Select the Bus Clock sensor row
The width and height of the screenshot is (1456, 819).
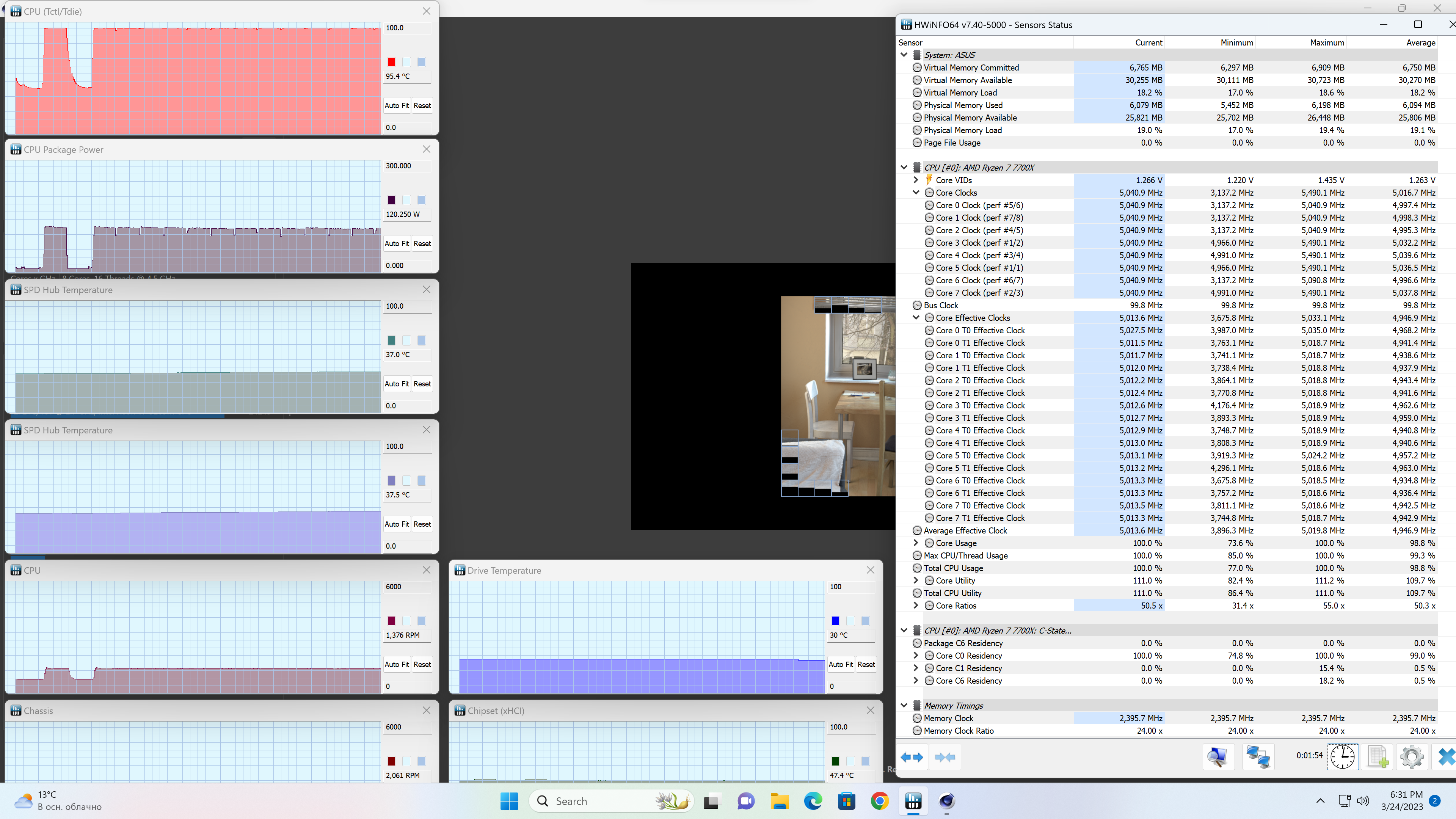pyautogui.click(x=940, y=305)
